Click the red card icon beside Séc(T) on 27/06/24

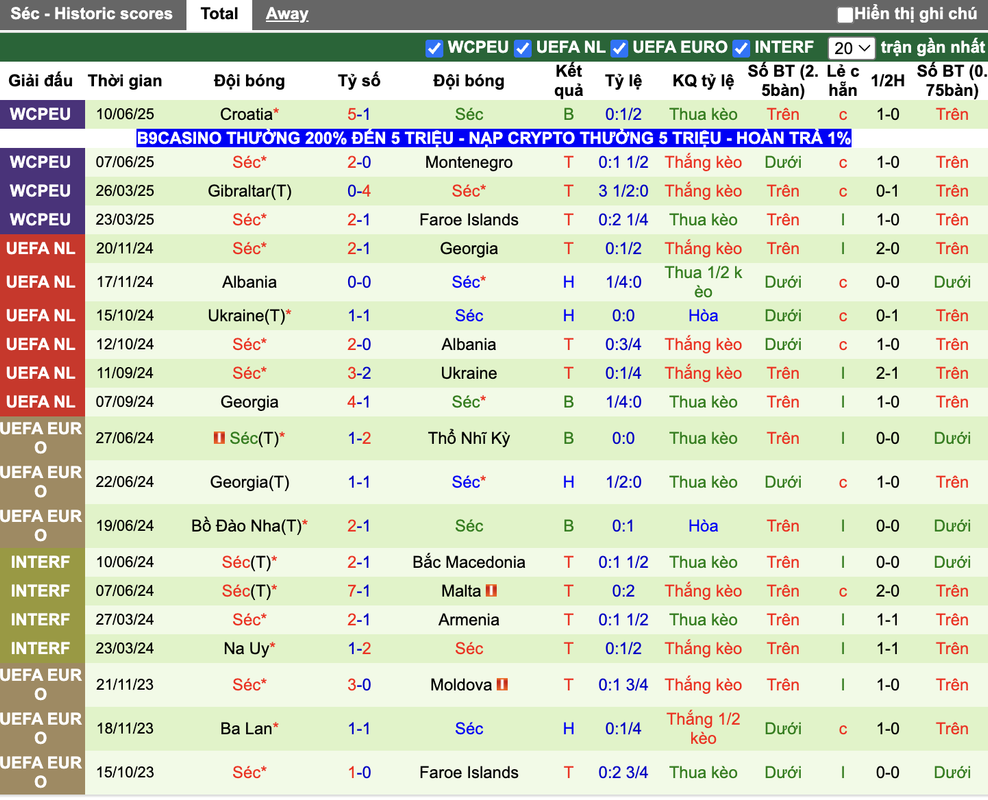219,437
